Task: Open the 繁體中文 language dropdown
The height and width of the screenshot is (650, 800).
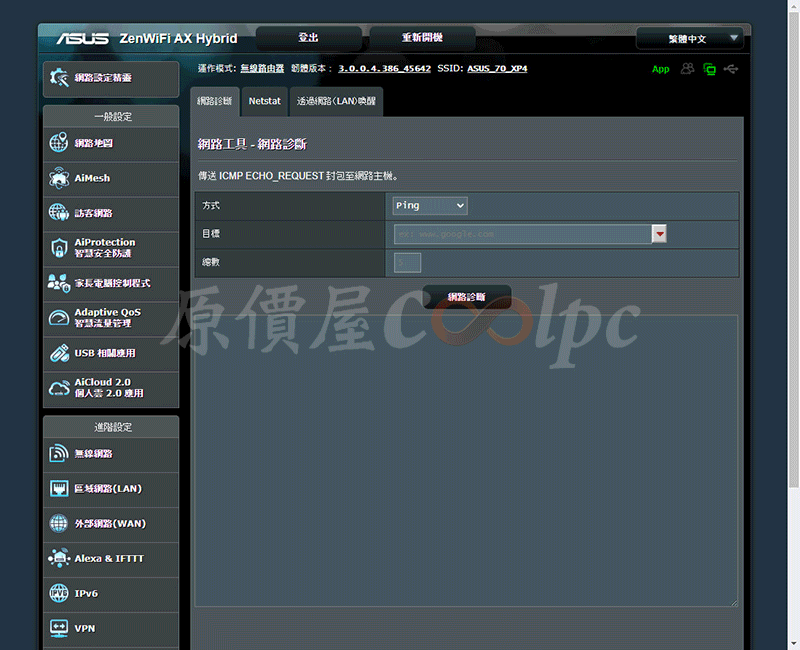Action: pyautogui.click(x=690, y=39)
